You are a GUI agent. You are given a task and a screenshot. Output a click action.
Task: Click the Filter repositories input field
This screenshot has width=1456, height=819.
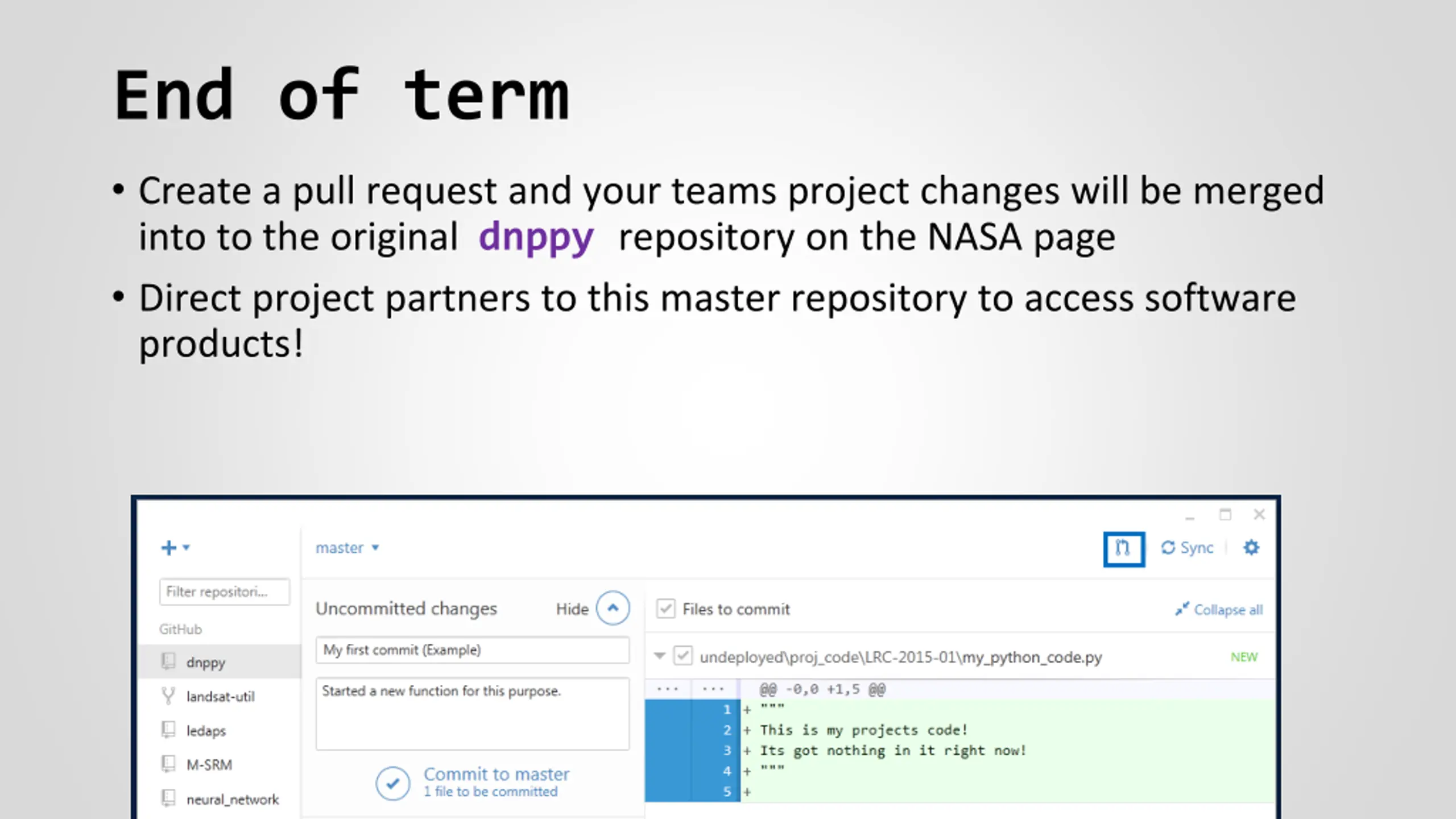225,591
